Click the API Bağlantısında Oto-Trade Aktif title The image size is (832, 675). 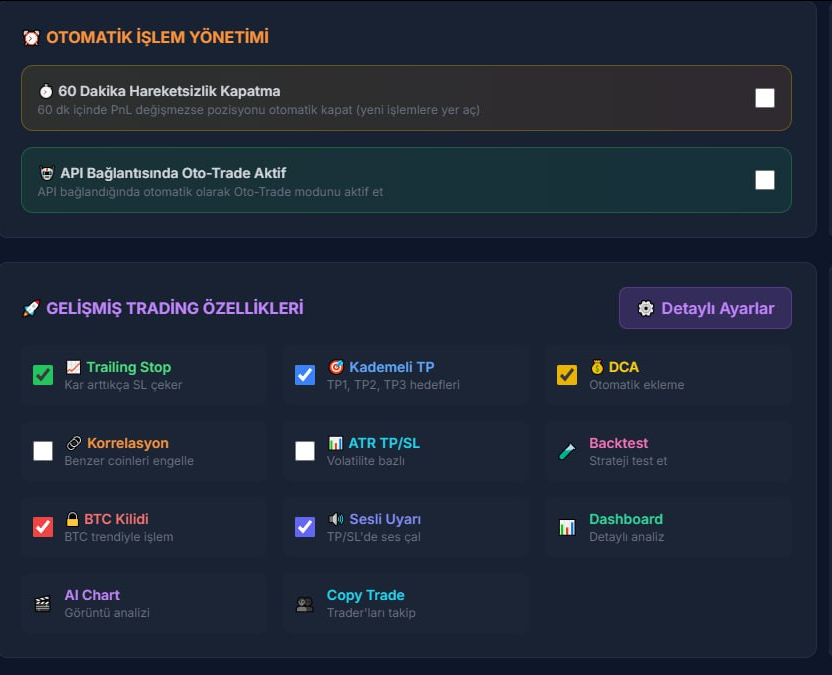click(x=173, y=173)
